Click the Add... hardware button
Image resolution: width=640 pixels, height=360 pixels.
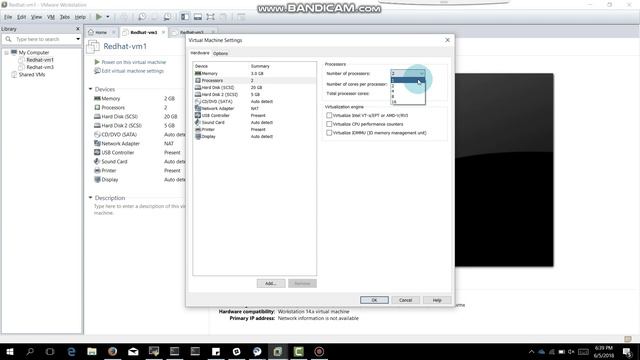271,283
